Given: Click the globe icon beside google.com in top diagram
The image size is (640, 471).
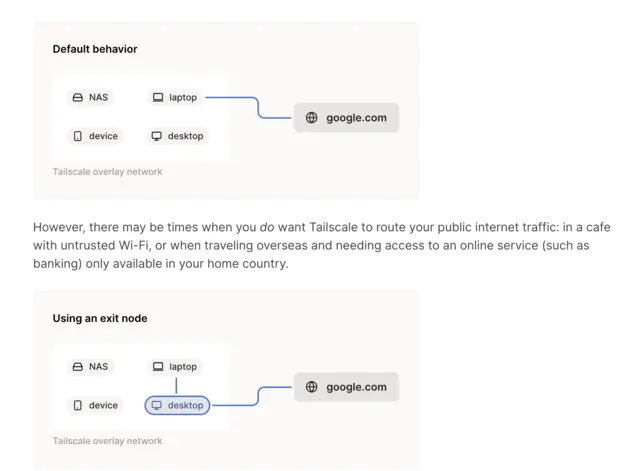Looking at the screenshot, I should [x=311, y=118].
